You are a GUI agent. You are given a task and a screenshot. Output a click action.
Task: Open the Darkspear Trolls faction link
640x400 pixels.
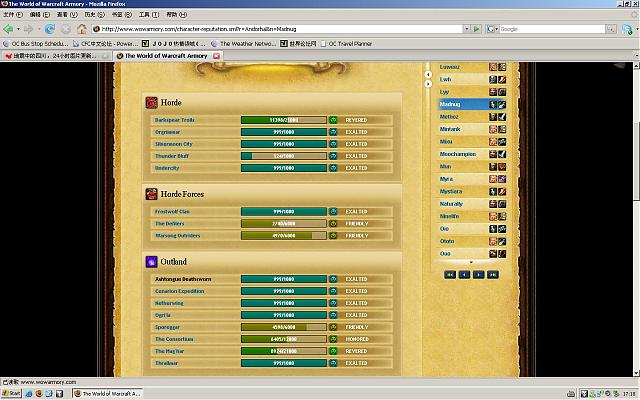(x=175, y=120)
